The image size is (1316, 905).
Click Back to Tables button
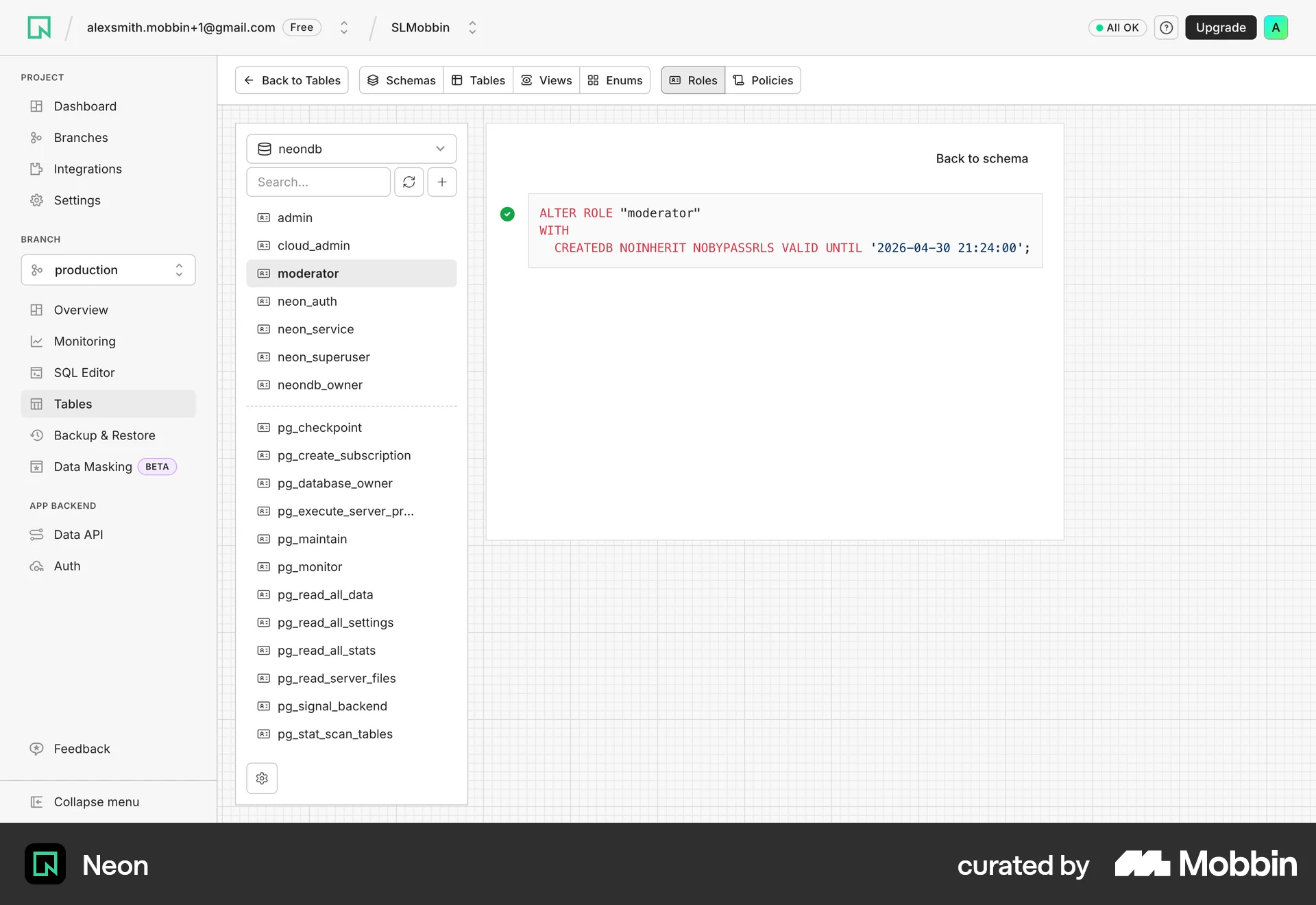click(x=292, y=80)
